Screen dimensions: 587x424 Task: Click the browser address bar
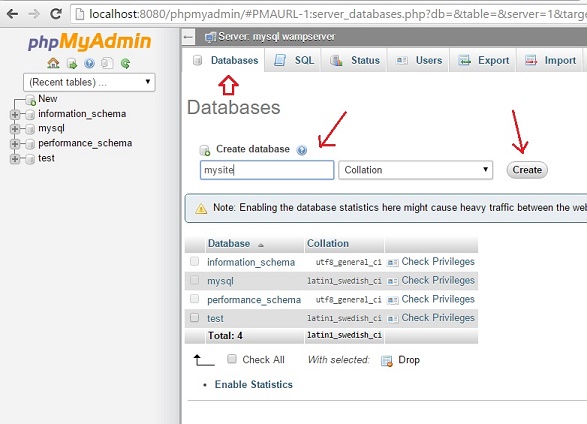pyautogui.click(x=329, y=14)
